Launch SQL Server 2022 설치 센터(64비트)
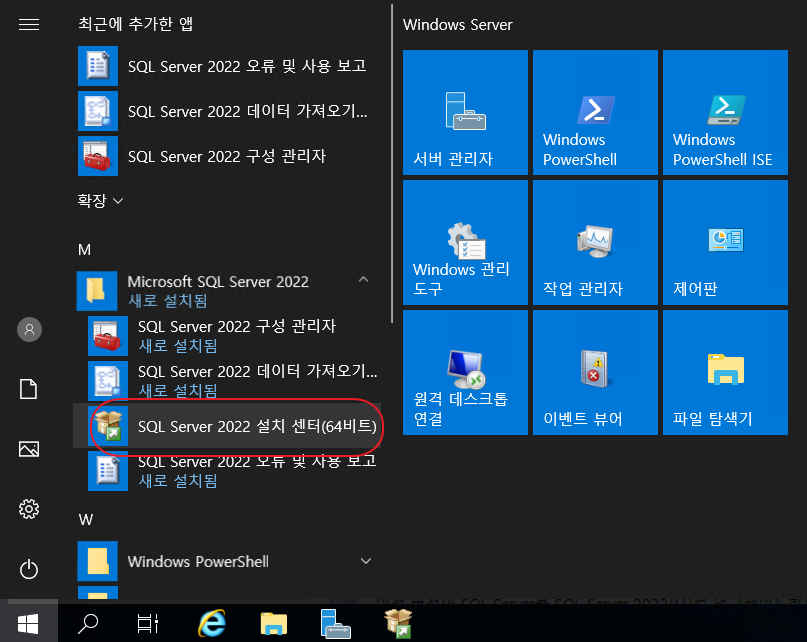 tap(229, 426)
